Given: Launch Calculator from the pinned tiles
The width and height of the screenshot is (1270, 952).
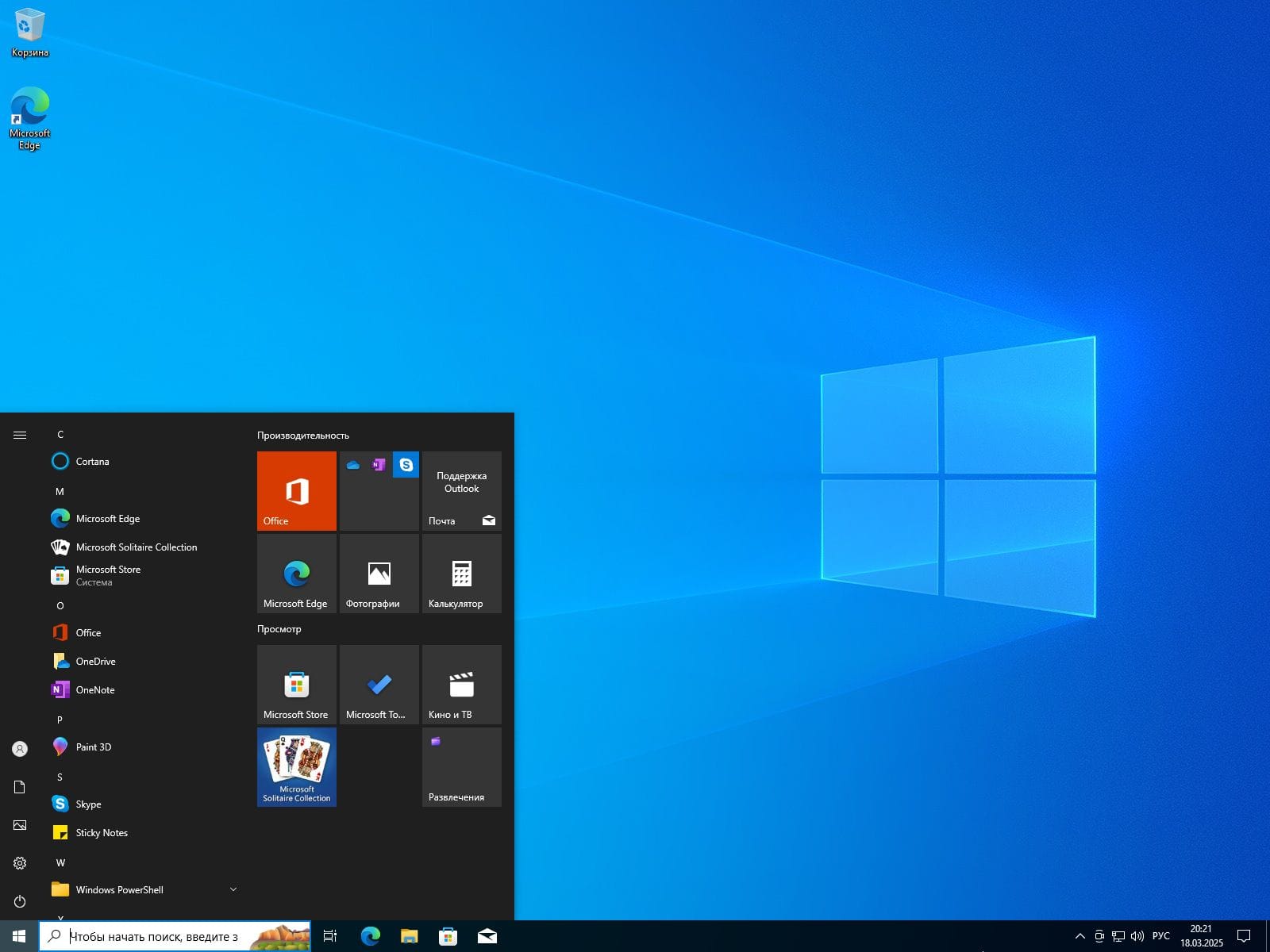Looking at the screenshot, I should click(x=461, y=573).
